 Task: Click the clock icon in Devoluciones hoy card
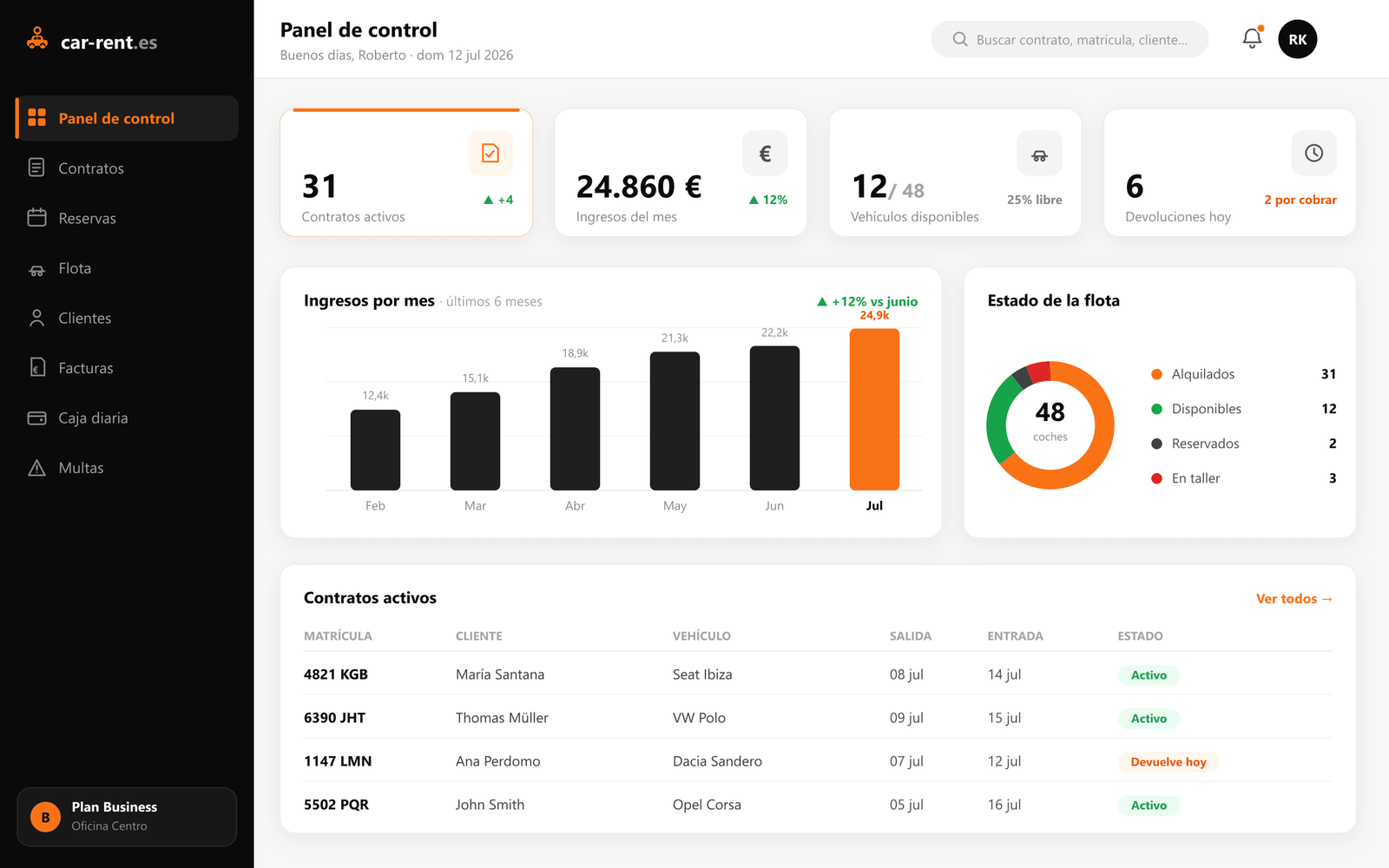coord(1313,154)
